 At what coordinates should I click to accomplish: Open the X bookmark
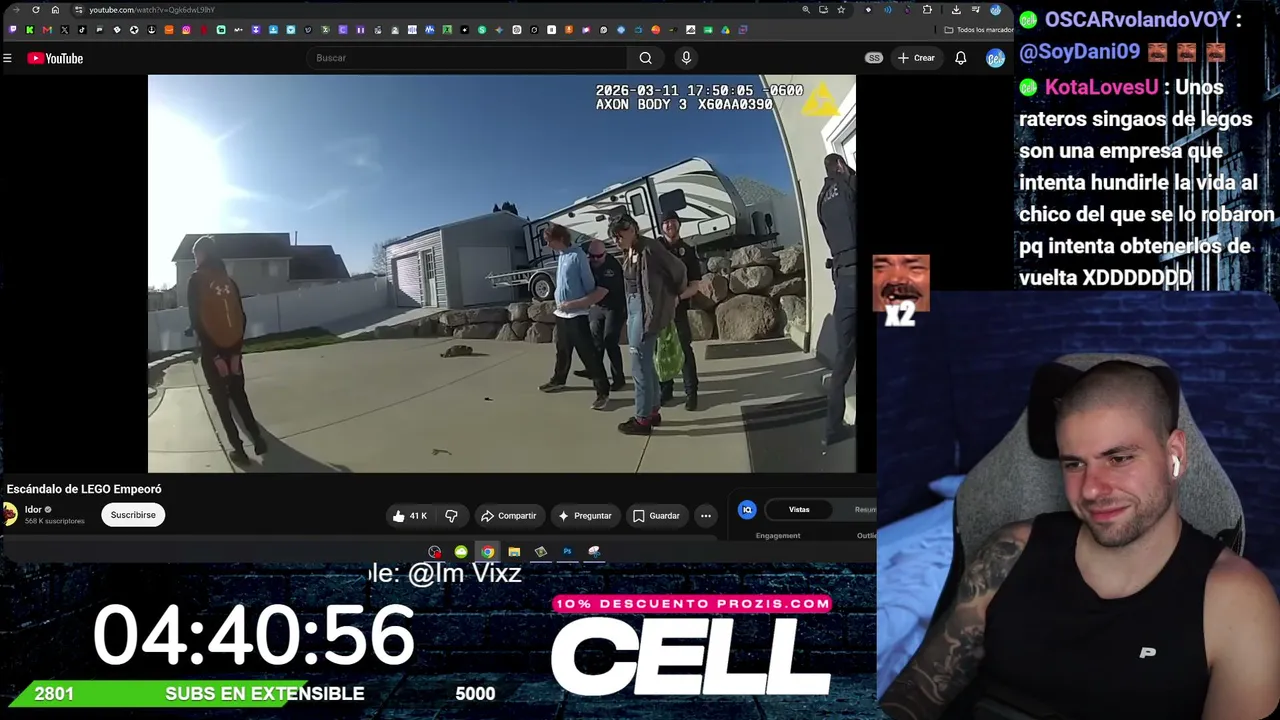click(x=65, y=30)
